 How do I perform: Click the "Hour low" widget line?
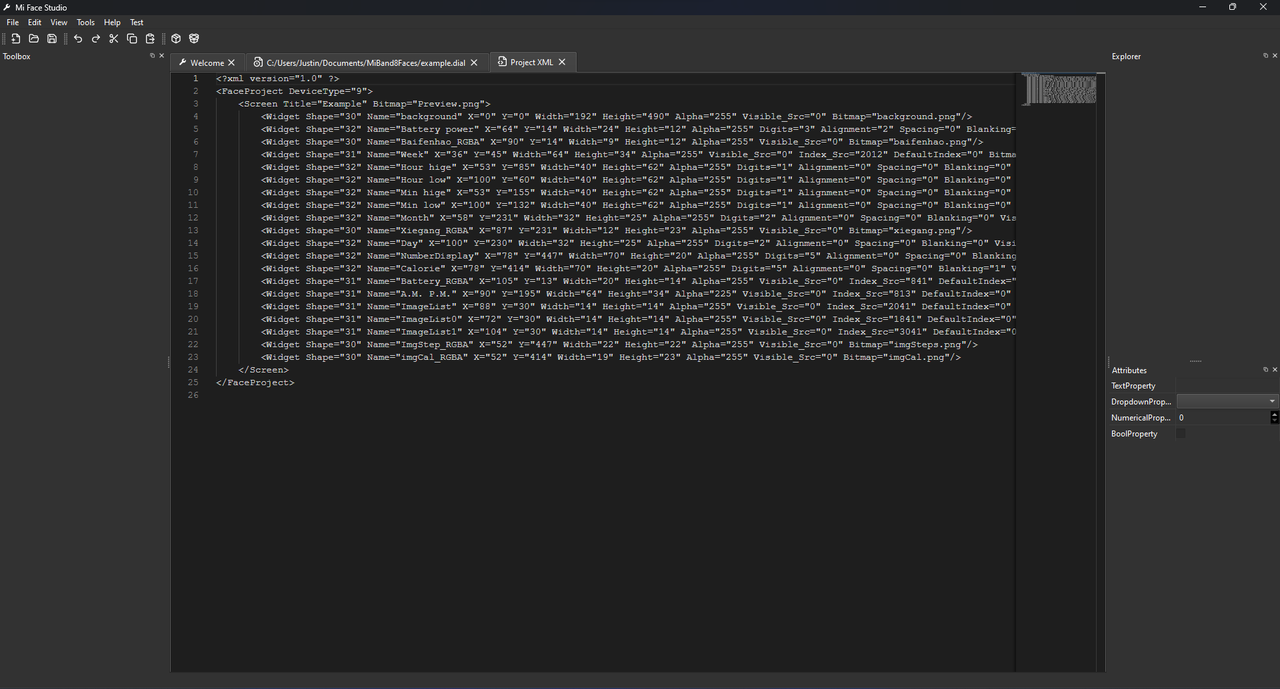point(638,180)
